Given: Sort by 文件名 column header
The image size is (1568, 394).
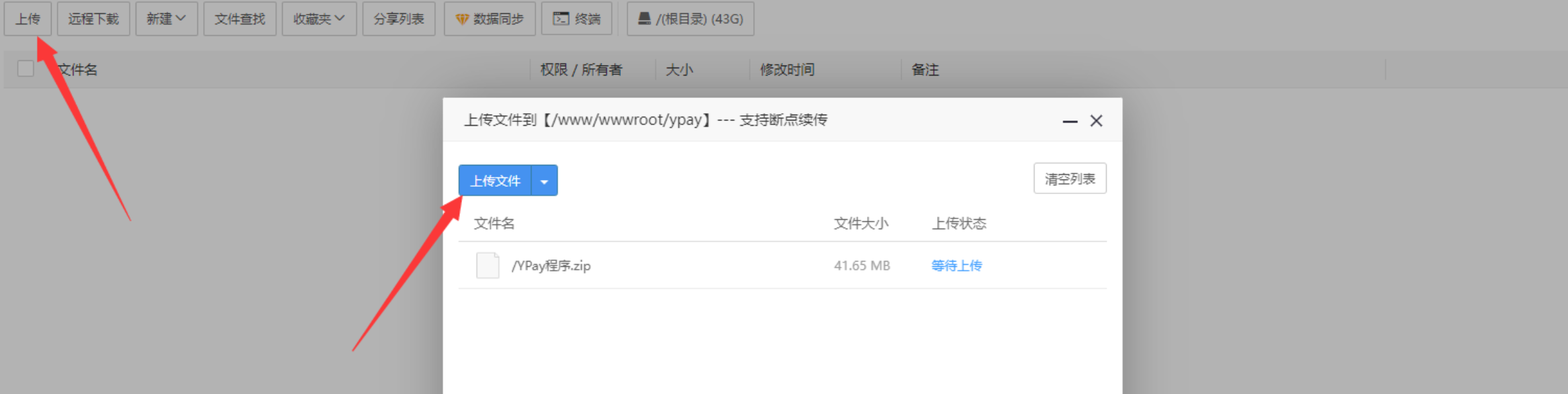Looking at the screenshot, I should coord(77,70).
